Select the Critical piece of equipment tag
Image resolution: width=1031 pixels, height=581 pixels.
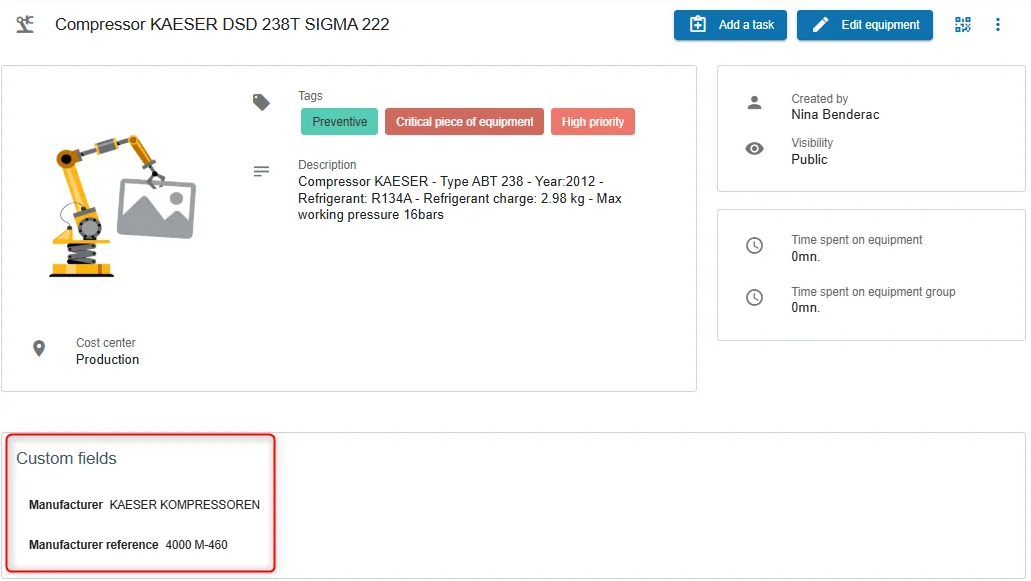[464, 122]
